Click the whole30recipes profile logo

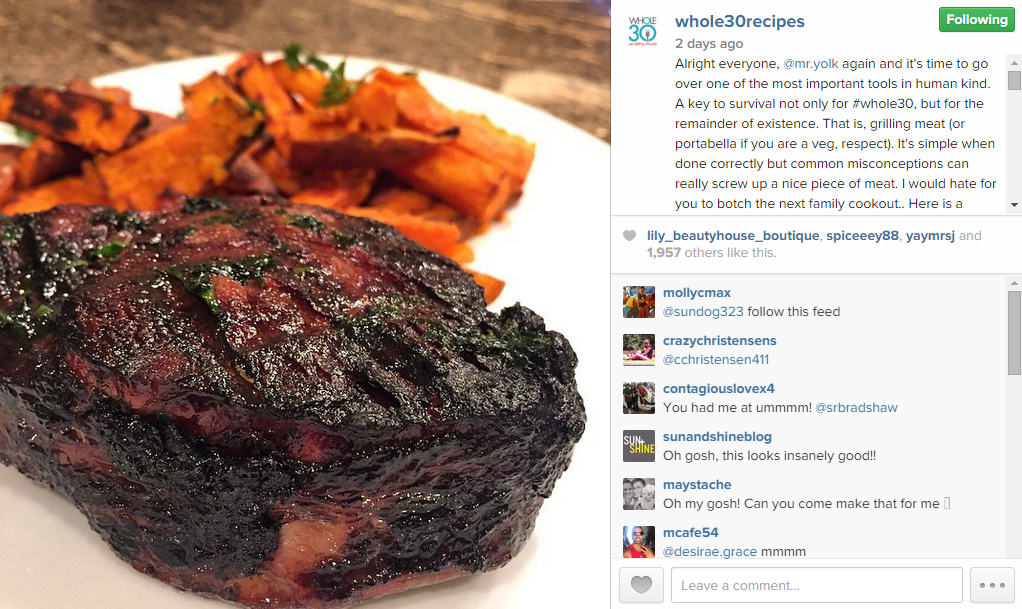coord(643,30)
